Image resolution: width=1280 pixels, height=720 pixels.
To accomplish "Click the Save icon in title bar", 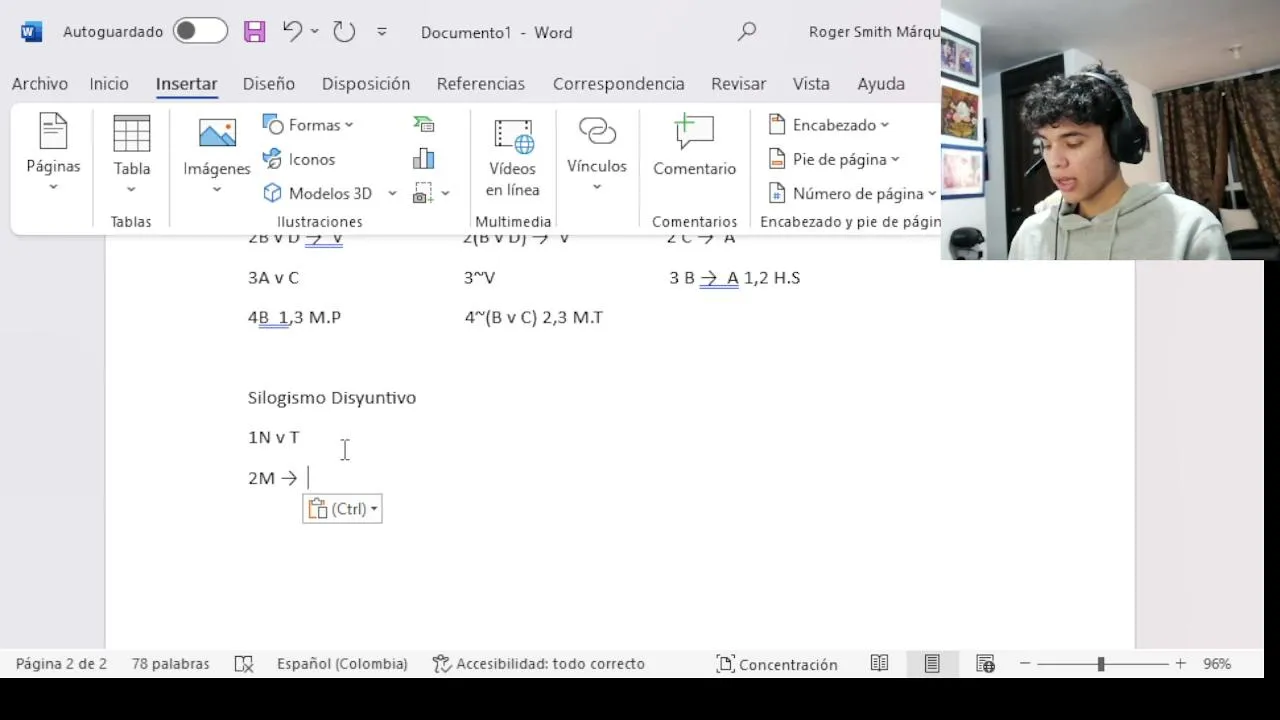I will pyautogui.click(x=255, y=32).
